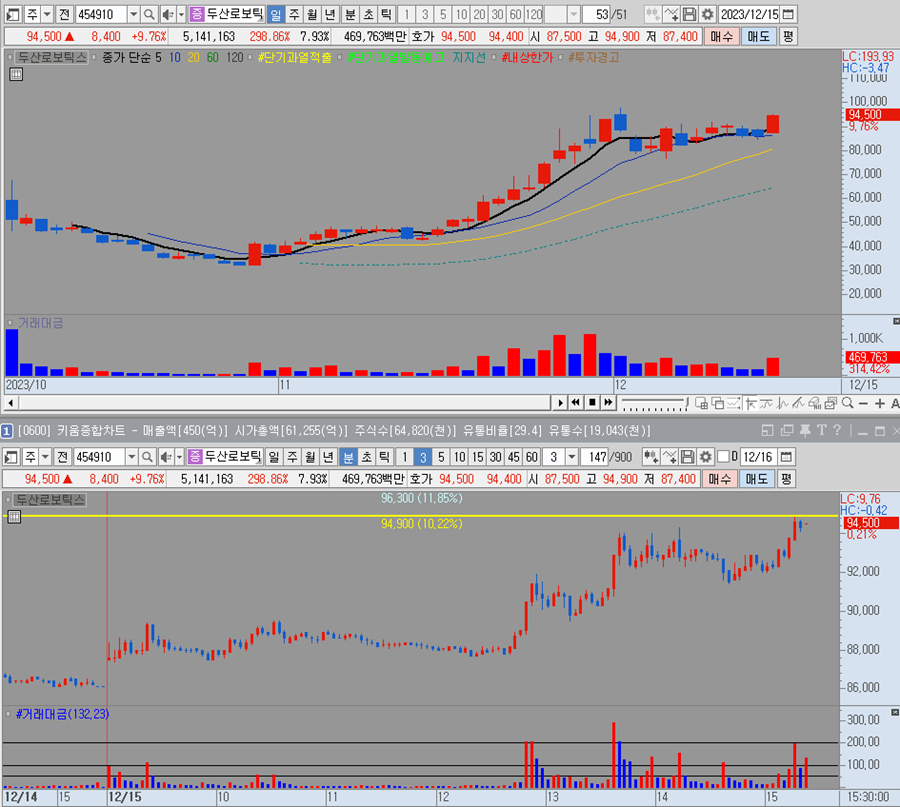Screen dimensions: 900x807
Task: Click the save diskette icon in lower chart toolbar
Action: (688, 457)
